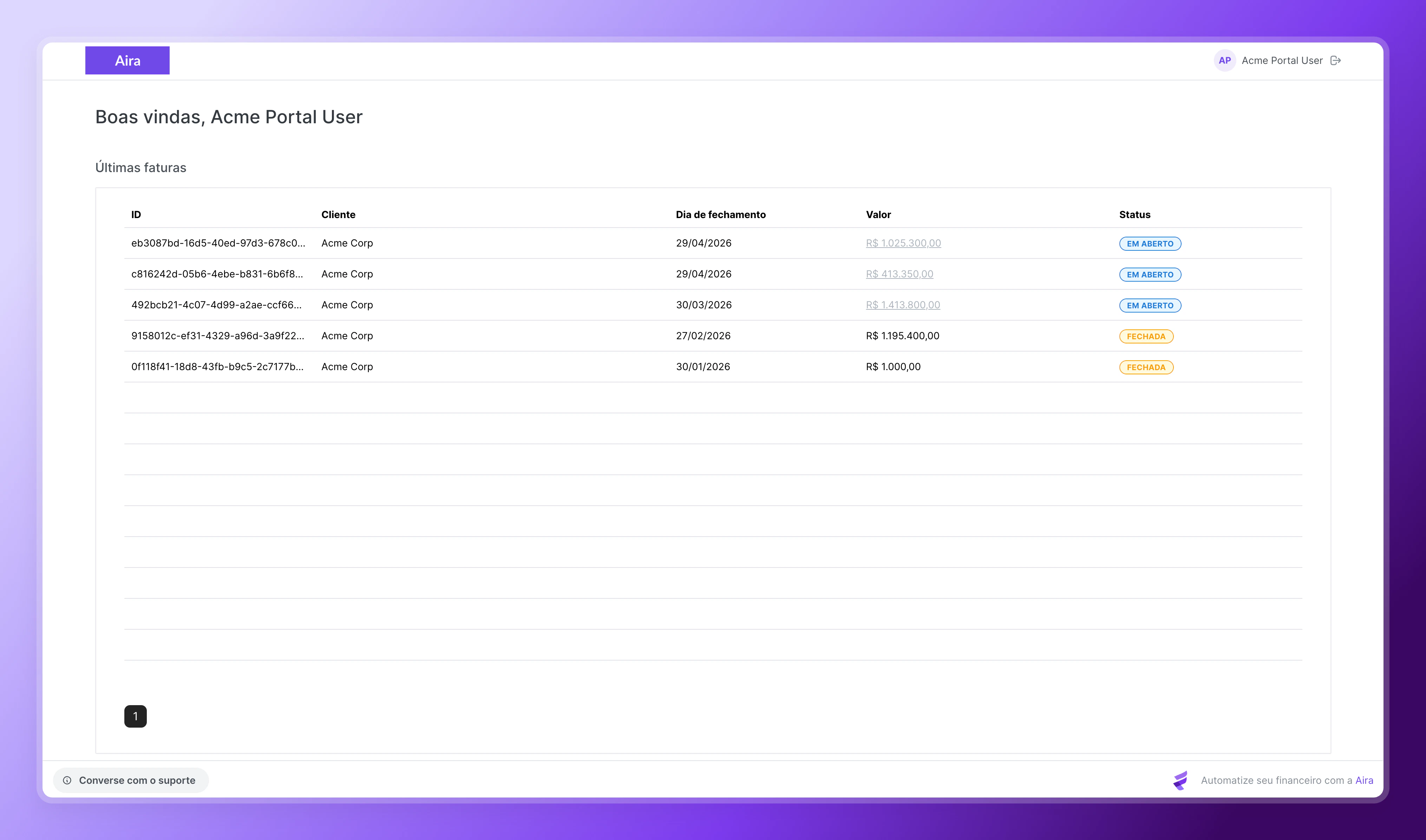
Task: Select invoice ID 9158012c-ef31-4329 row
Action: pyautogui.click(x=217, y=336)
